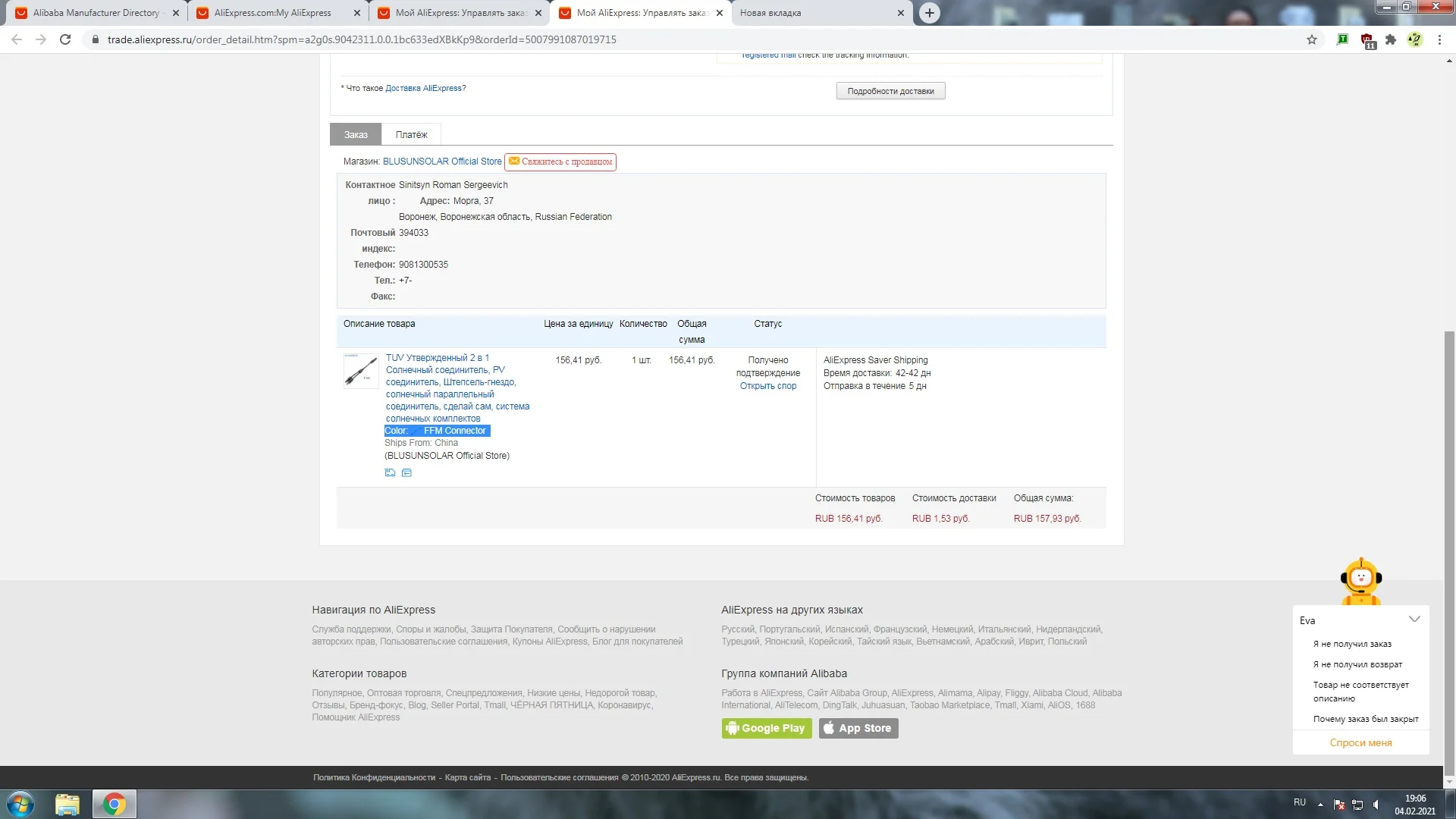Show hidden system tray icons arrow

(1320, 804)
